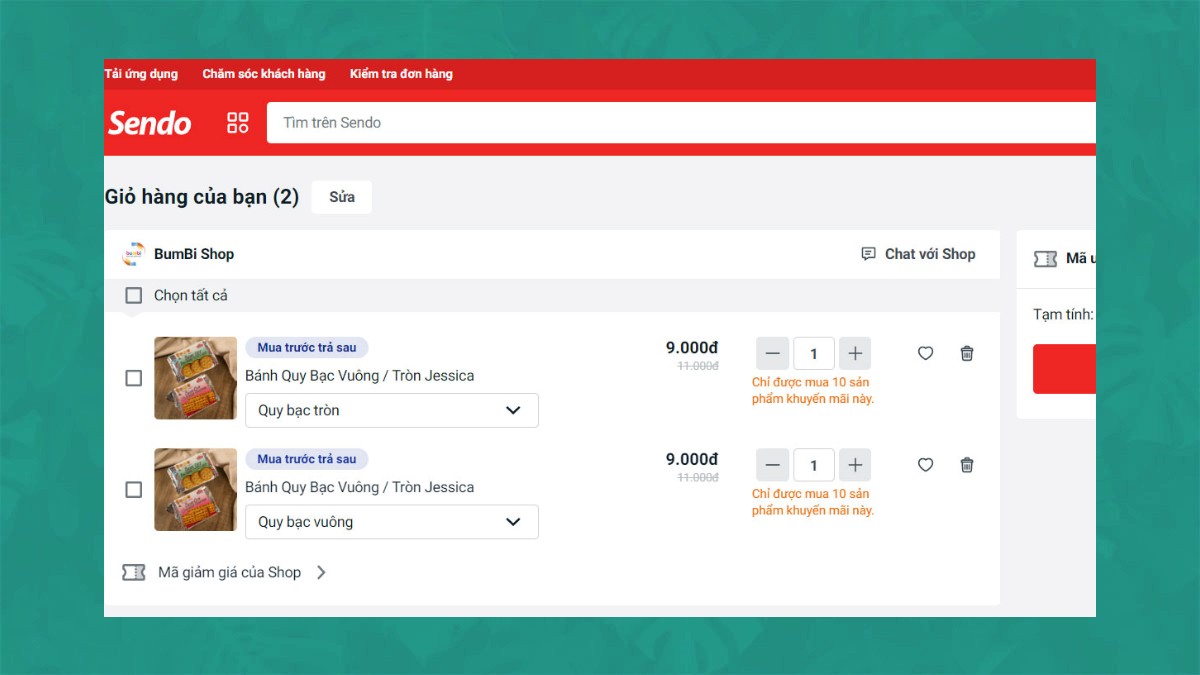Favorite the Quy bạc vuông item
This screenshot has width=1200, height=675.
925,465
